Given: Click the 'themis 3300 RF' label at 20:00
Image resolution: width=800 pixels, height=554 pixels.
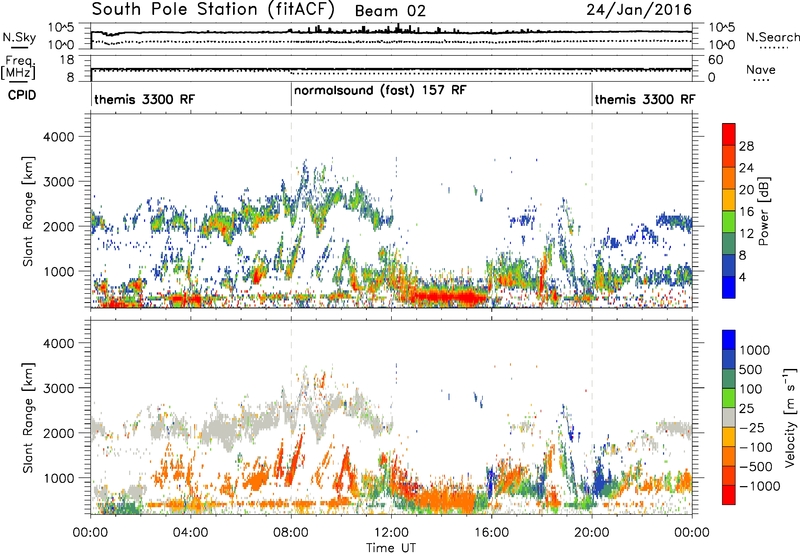Looking at the screenshot, I should [645, 99].
